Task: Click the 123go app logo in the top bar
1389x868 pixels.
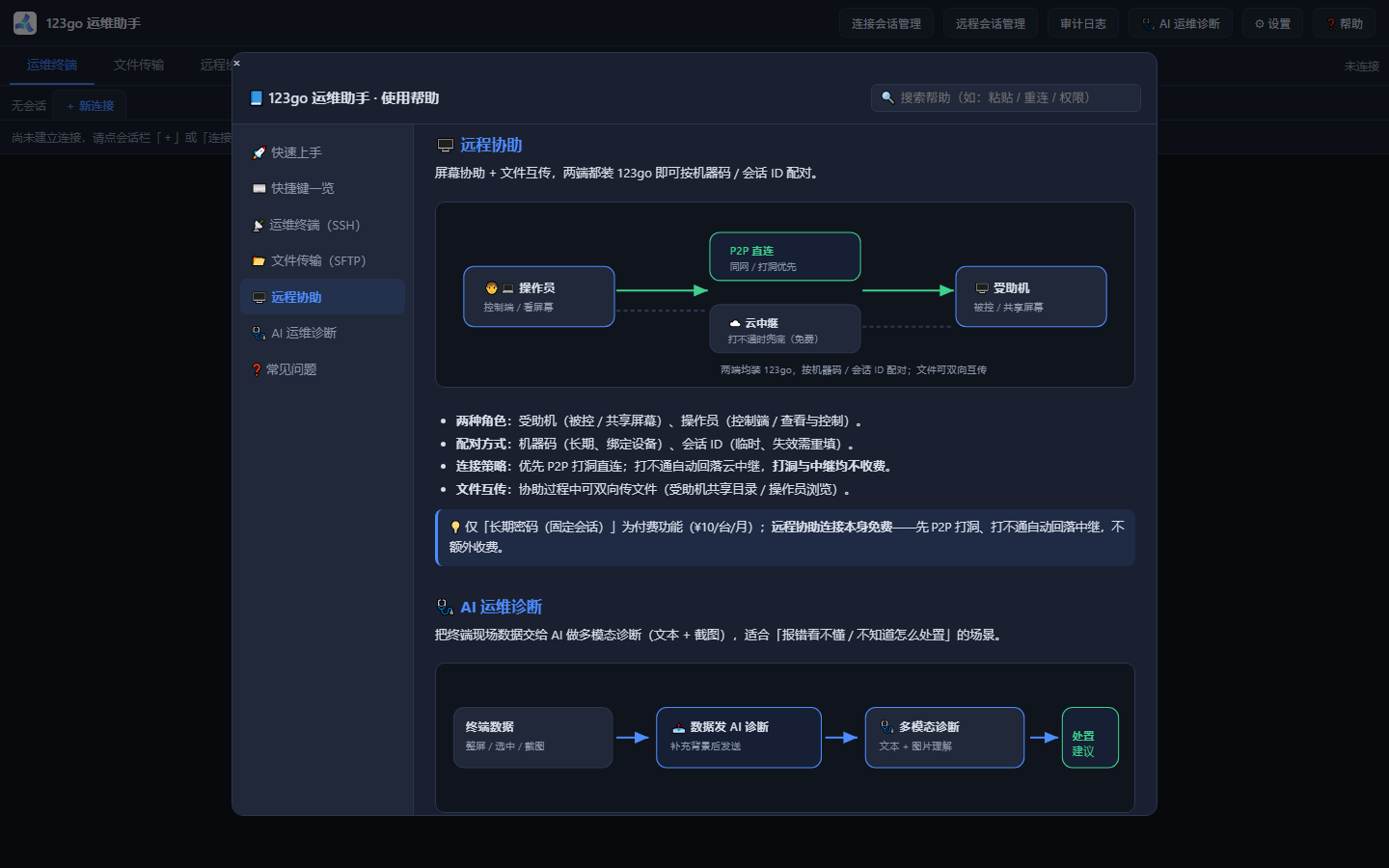Action: click(25, 23)
